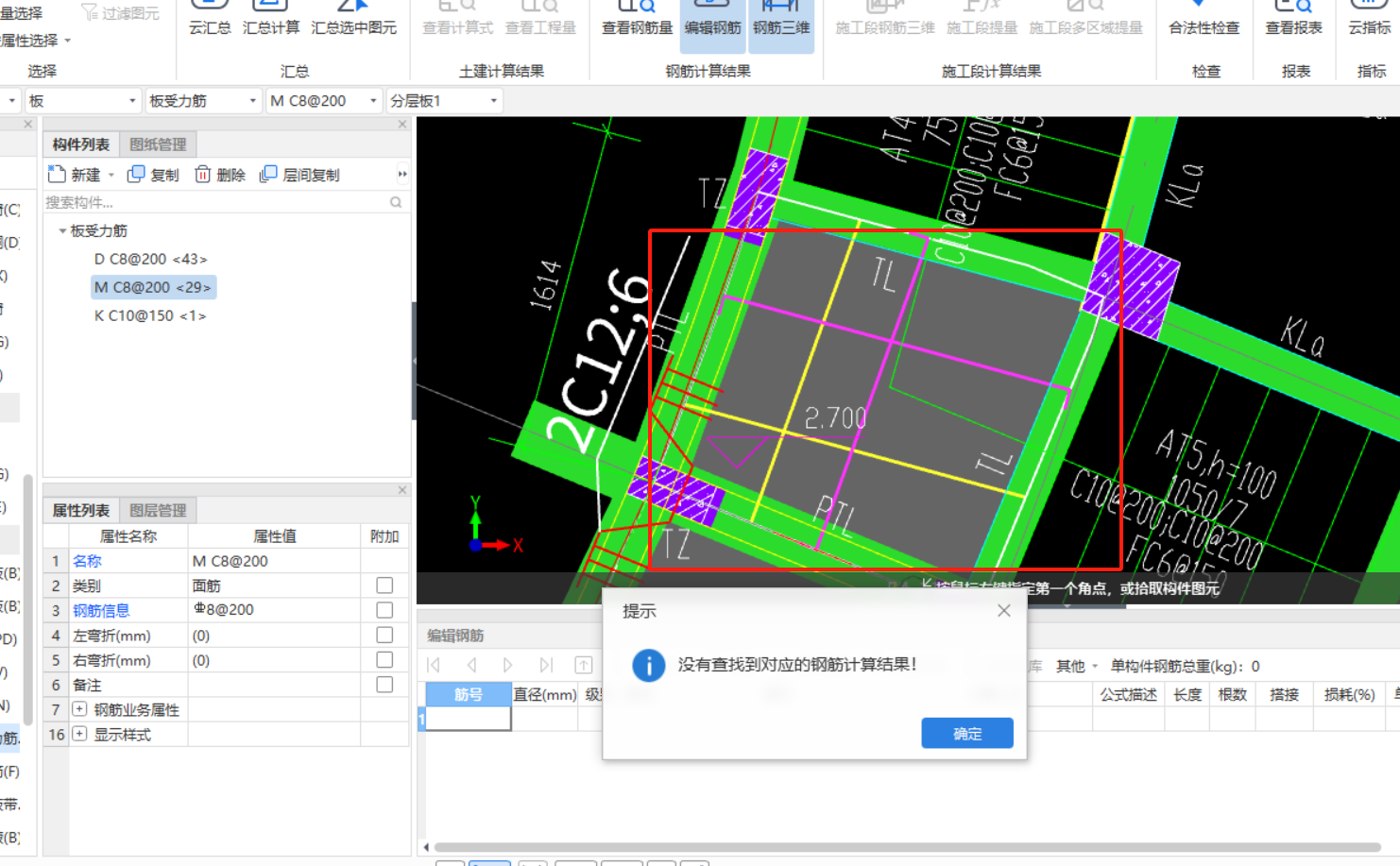
Task: Tick the 附加 checkbox for 右弯折(mm) row
Action: [384, 659]
